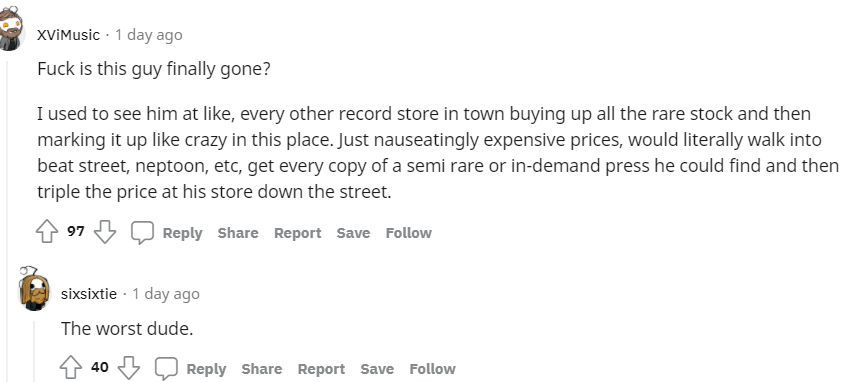This screenshot has width=862, height=382.
Task: Report sixsixtie's comment
Action: [321, 369]
